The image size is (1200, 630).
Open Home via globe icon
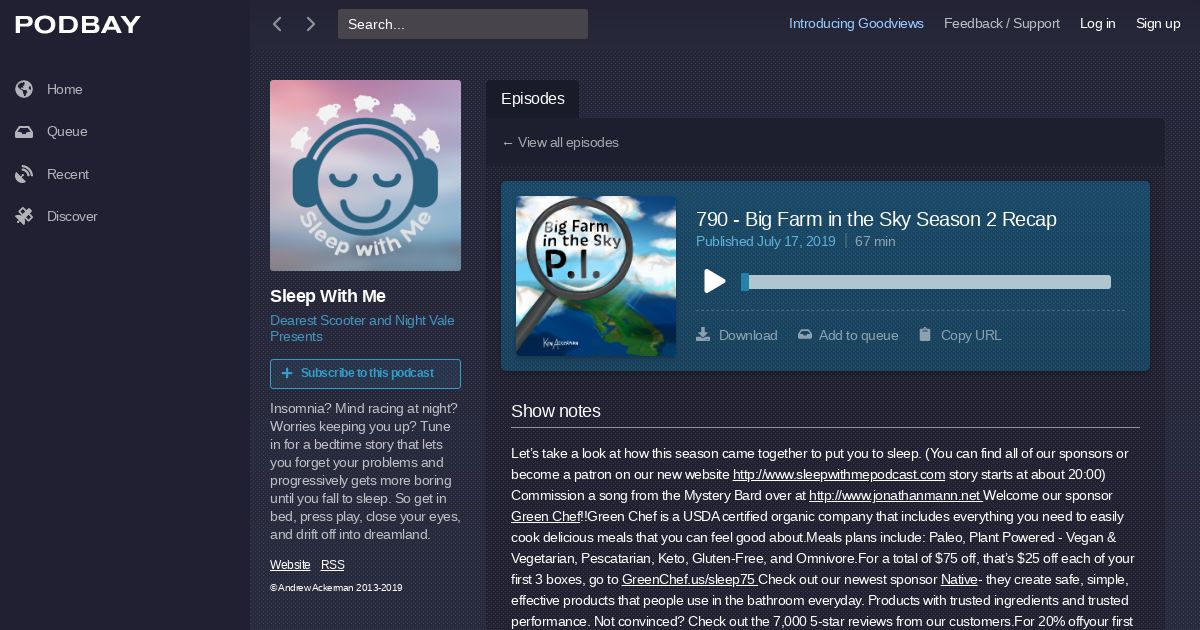(x=24, y=89)
